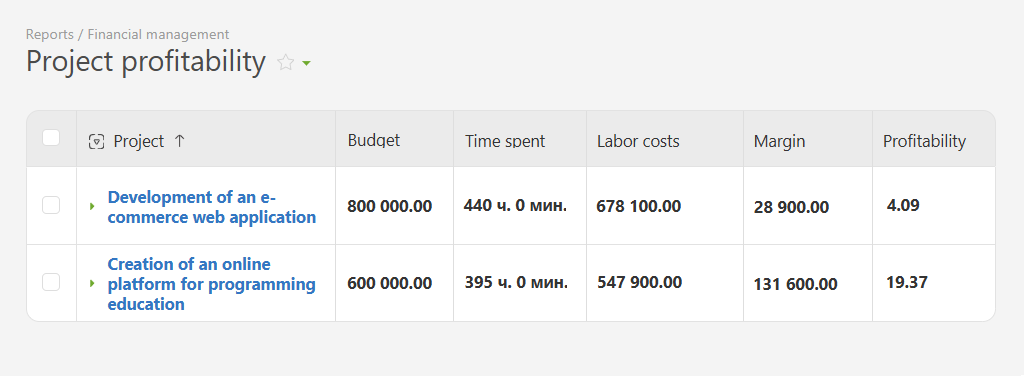Viewport: 1024px width, 376px height.
Task: Expand the online platform for programming education row
Action: [92, 283]
